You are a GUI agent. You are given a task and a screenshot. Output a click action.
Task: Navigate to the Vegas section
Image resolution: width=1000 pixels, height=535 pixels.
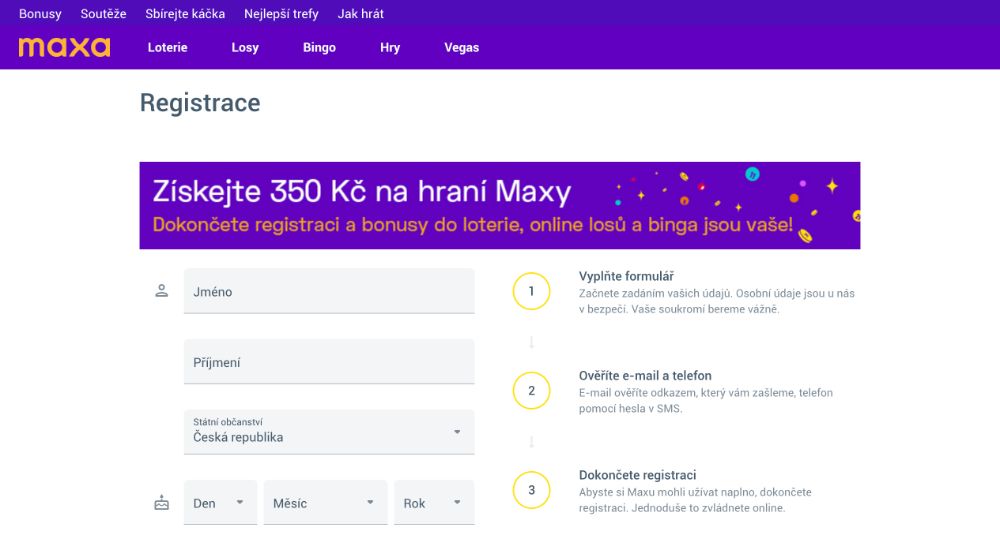[x=461, y=47]
